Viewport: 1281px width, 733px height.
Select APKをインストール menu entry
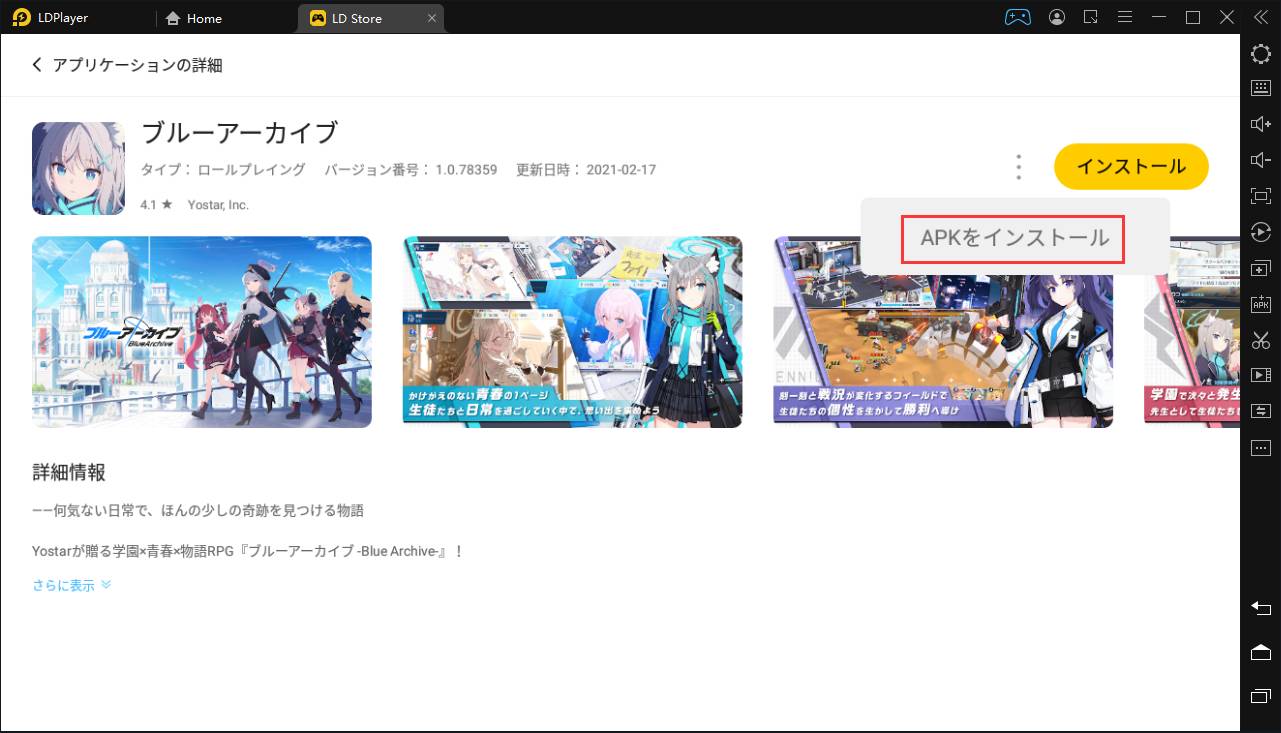point(1014,238)
